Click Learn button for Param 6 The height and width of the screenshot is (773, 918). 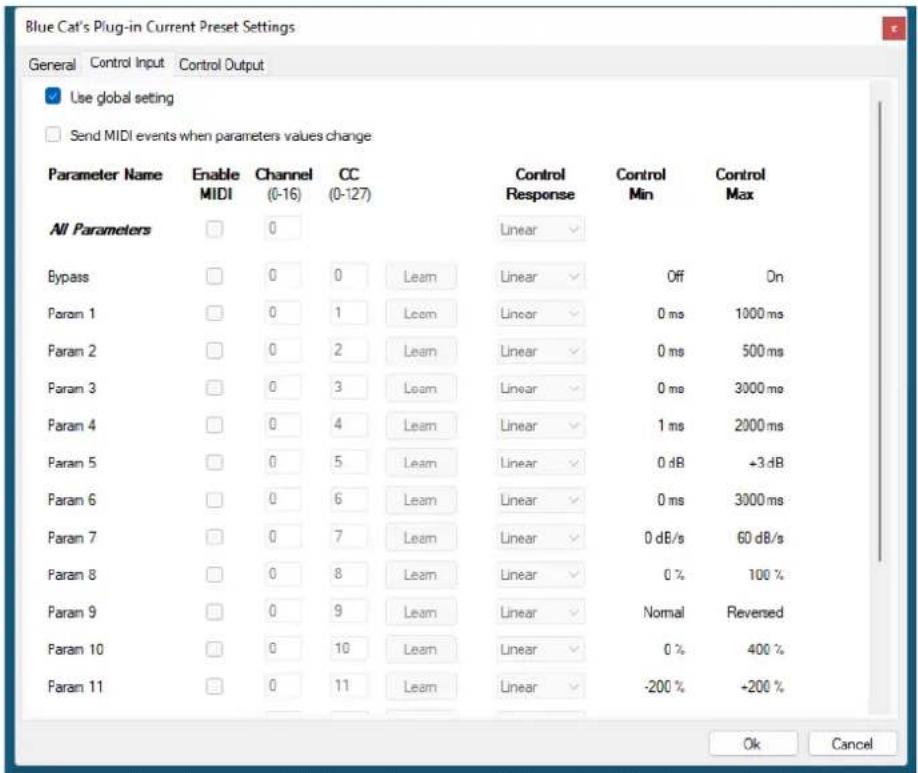(x=421, y=500)
